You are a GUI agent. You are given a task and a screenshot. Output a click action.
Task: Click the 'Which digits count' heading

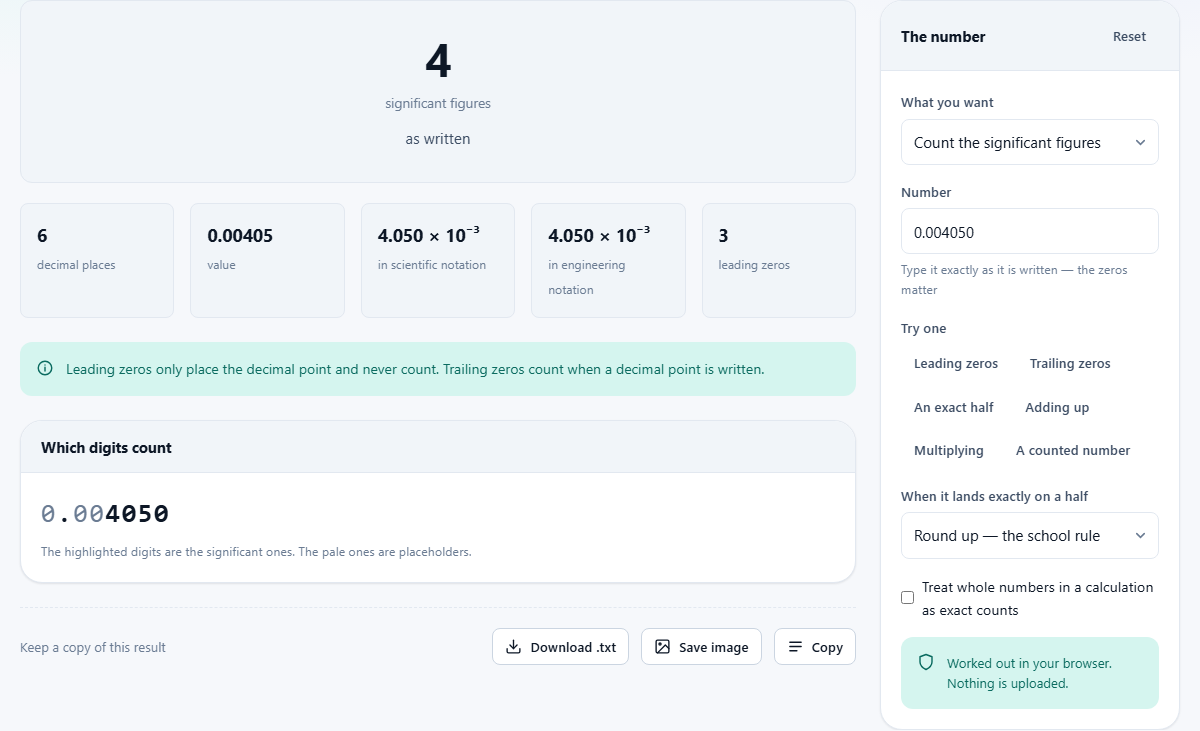(x=106, y=448)
